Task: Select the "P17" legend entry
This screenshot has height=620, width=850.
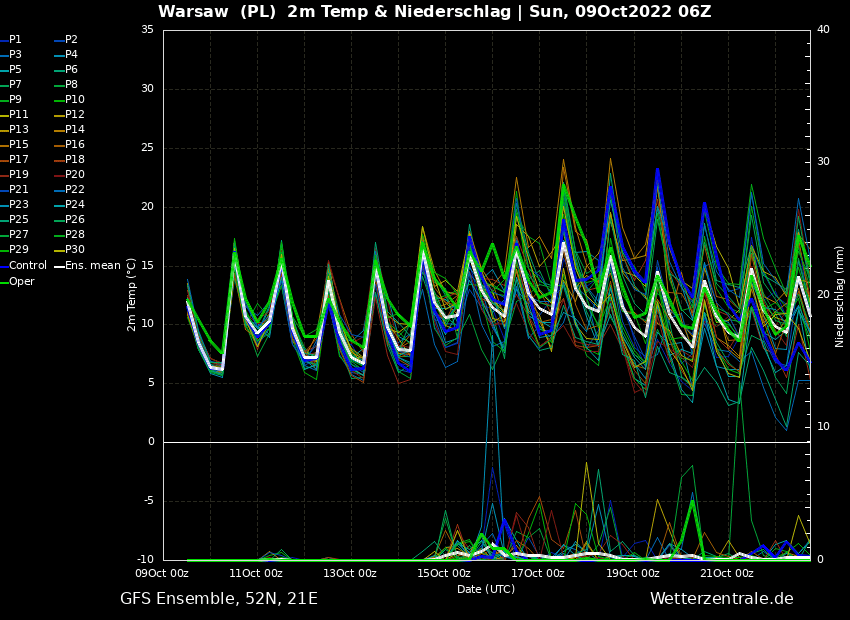Action: tap(14, 159)
